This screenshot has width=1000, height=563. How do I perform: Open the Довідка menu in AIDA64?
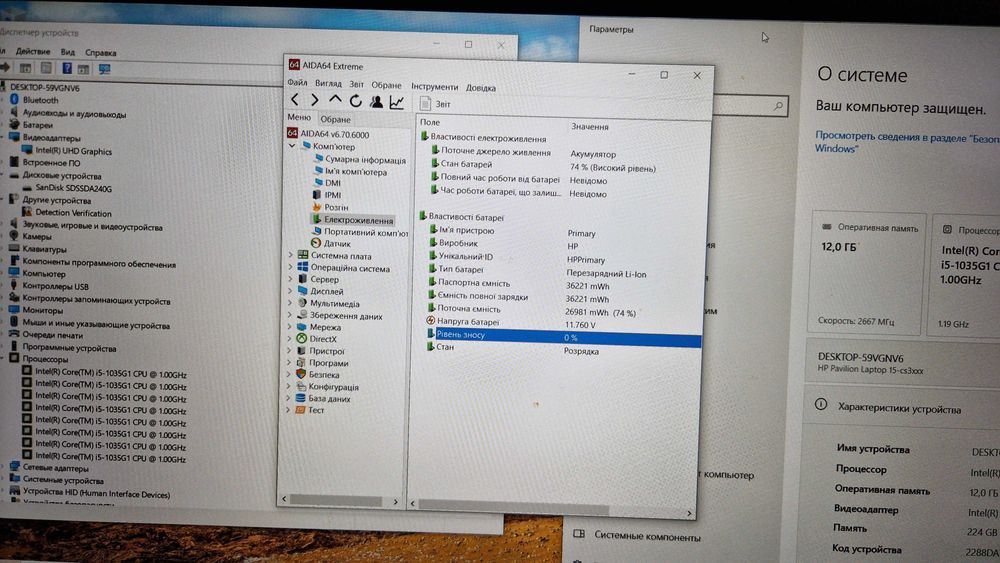click(x=481, y=88)
